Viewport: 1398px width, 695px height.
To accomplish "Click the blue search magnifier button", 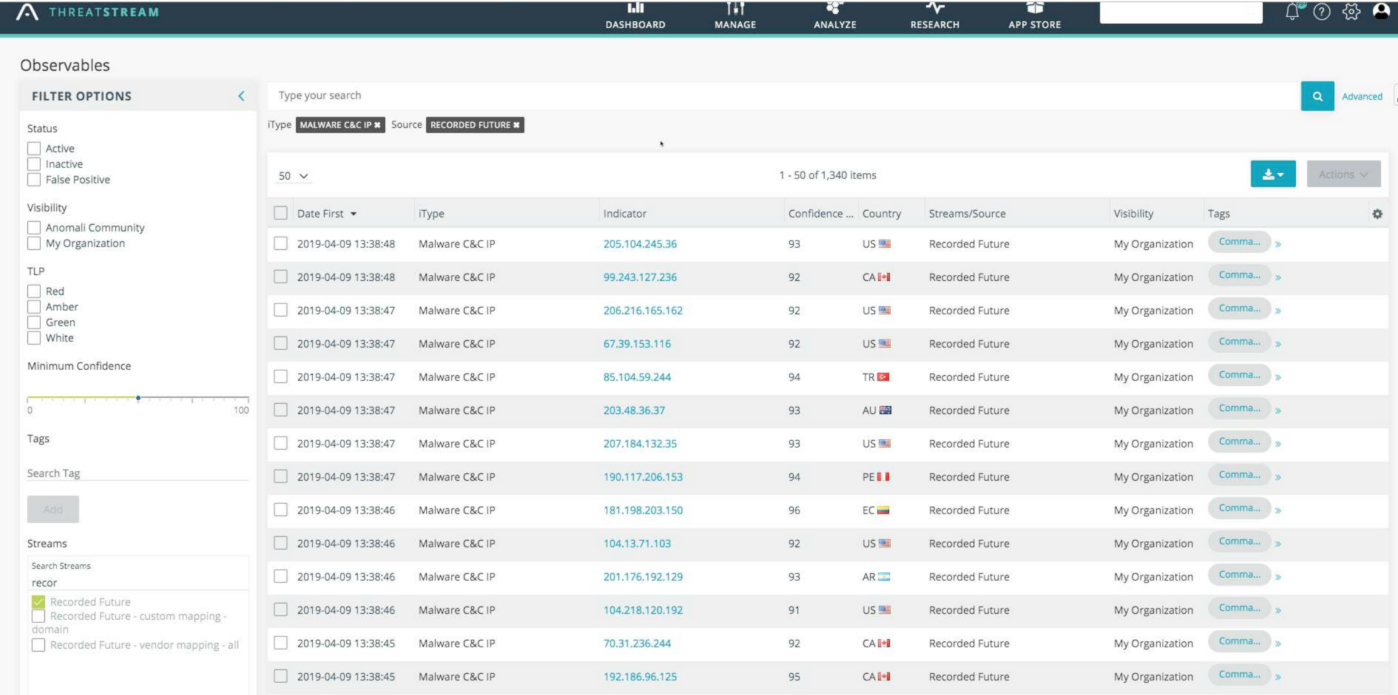I will [1317, 96].
